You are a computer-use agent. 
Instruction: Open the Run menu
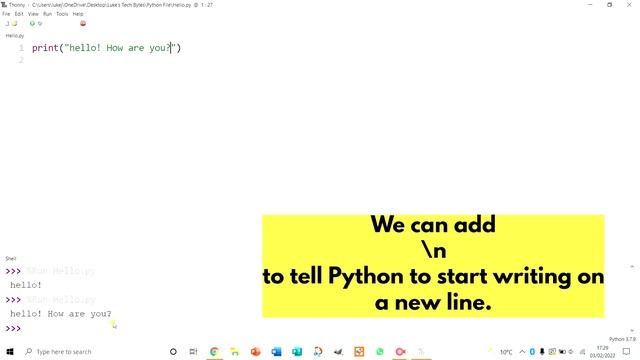(x=47, y=14)
